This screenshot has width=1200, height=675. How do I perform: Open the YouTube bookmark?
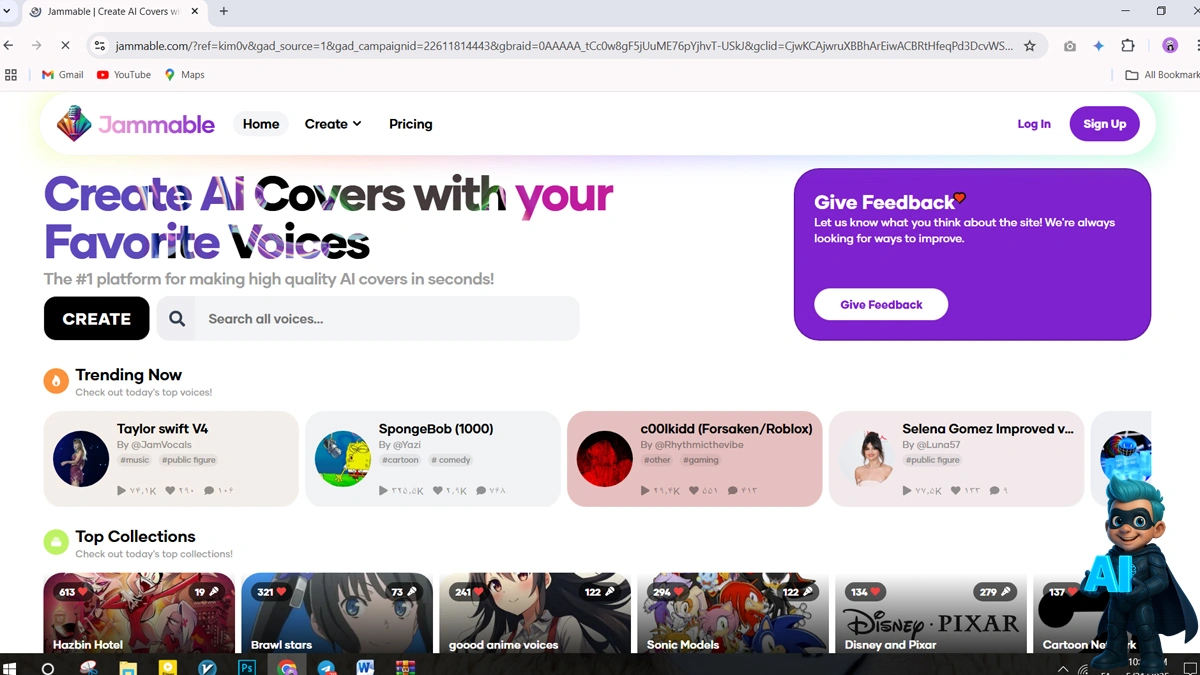click(x=124, y=75)
